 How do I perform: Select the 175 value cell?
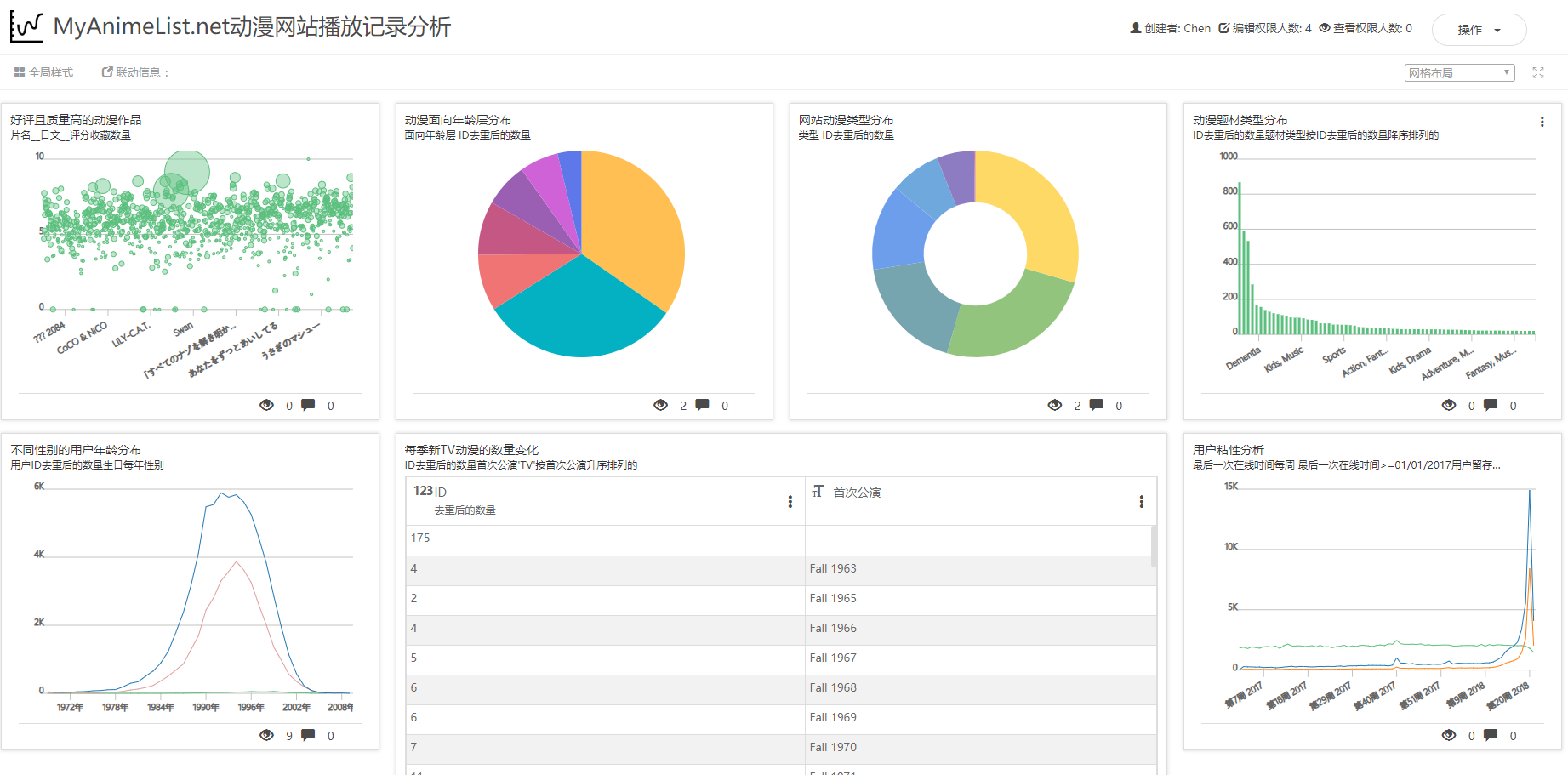point(606,539)
